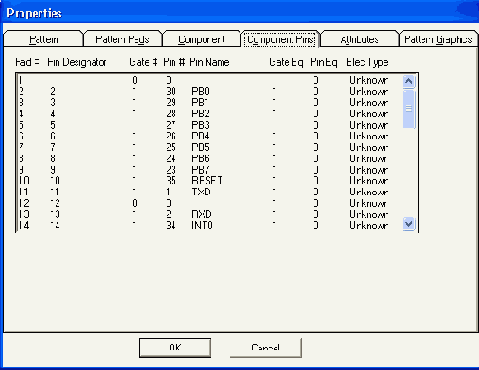Select the INT0 pin row
This screenshot has height=370, width=479.
click(209, 225)
